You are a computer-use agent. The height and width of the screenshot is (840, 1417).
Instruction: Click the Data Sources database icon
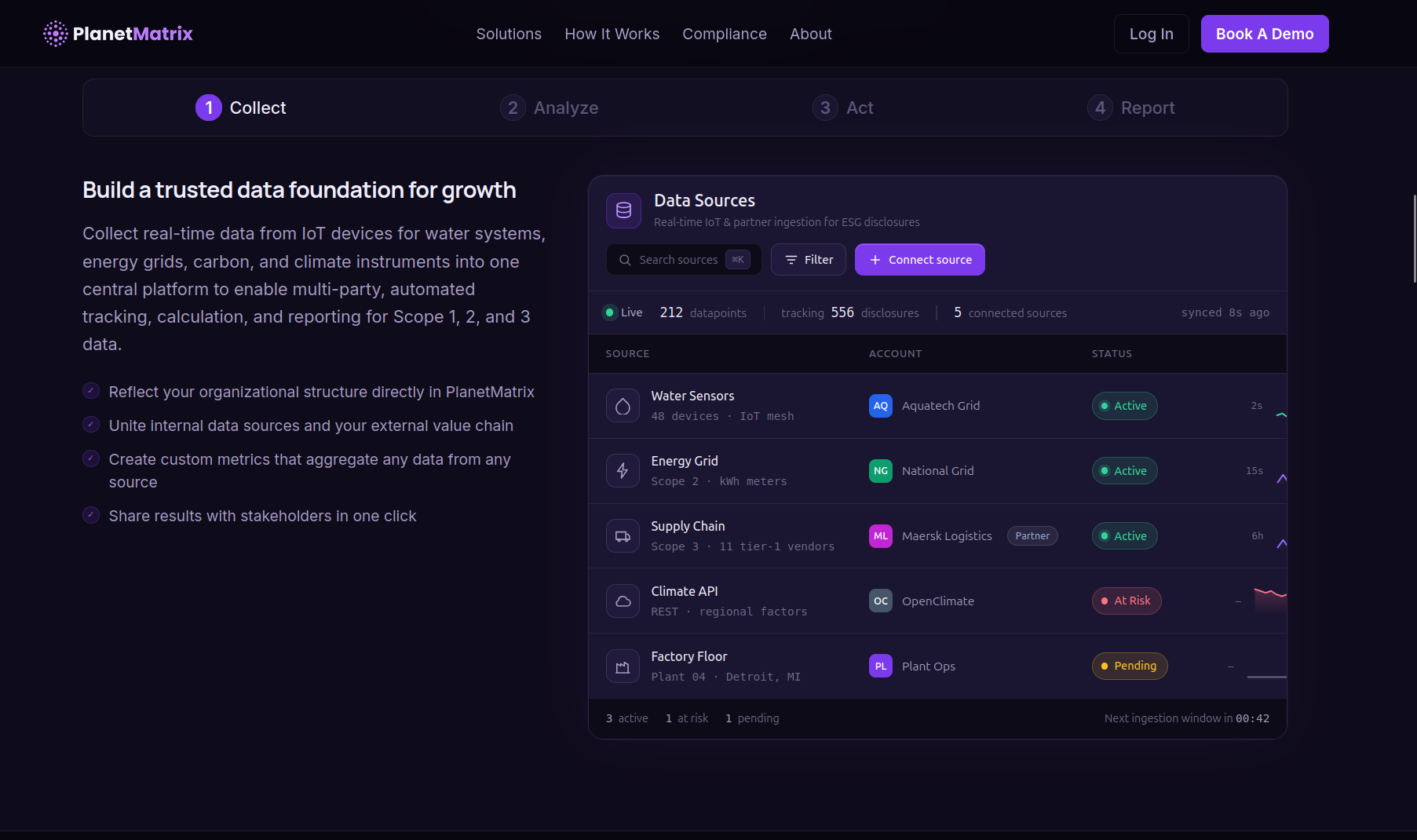623,210
